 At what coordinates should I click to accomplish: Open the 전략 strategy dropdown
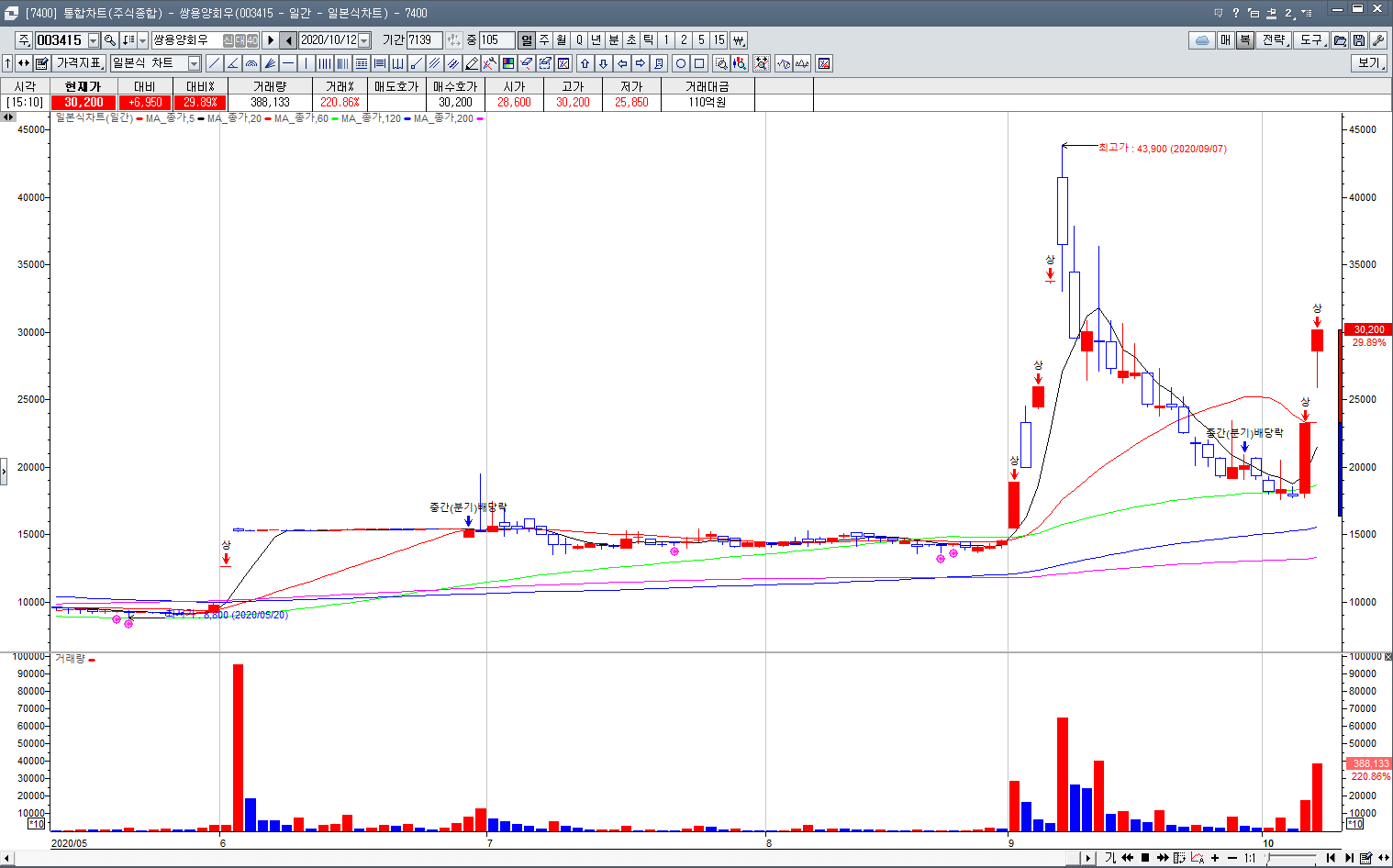coord(1275,40)
